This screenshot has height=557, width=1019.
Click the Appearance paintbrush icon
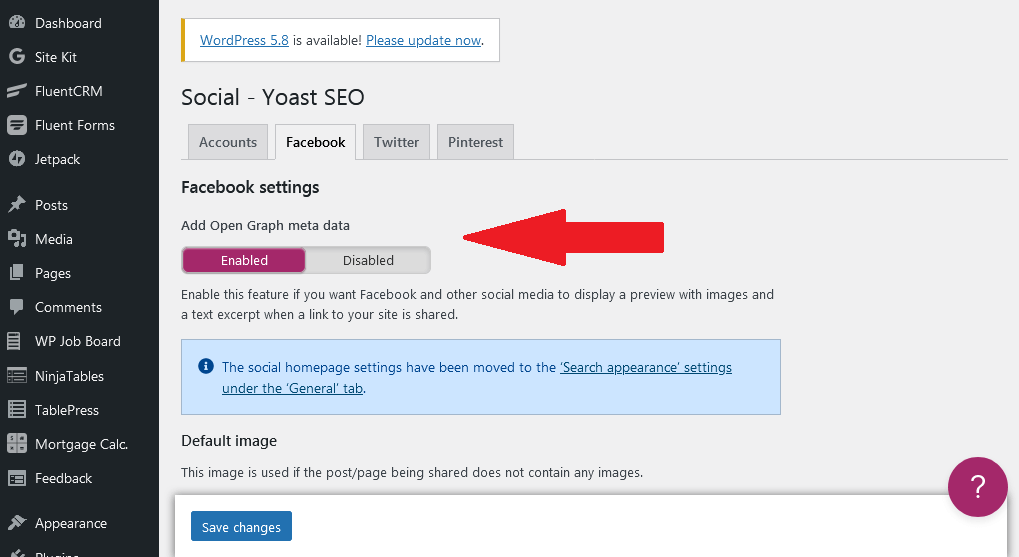[16, 523]
